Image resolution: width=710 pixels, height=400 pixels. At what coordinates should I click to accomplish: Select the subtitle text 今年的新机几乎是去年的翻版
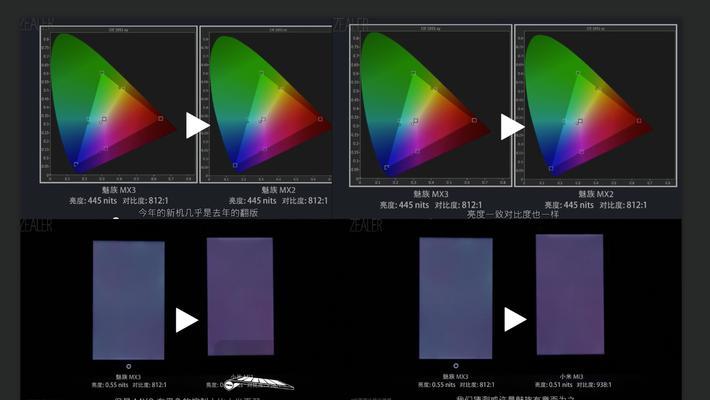tap(198, 212)
